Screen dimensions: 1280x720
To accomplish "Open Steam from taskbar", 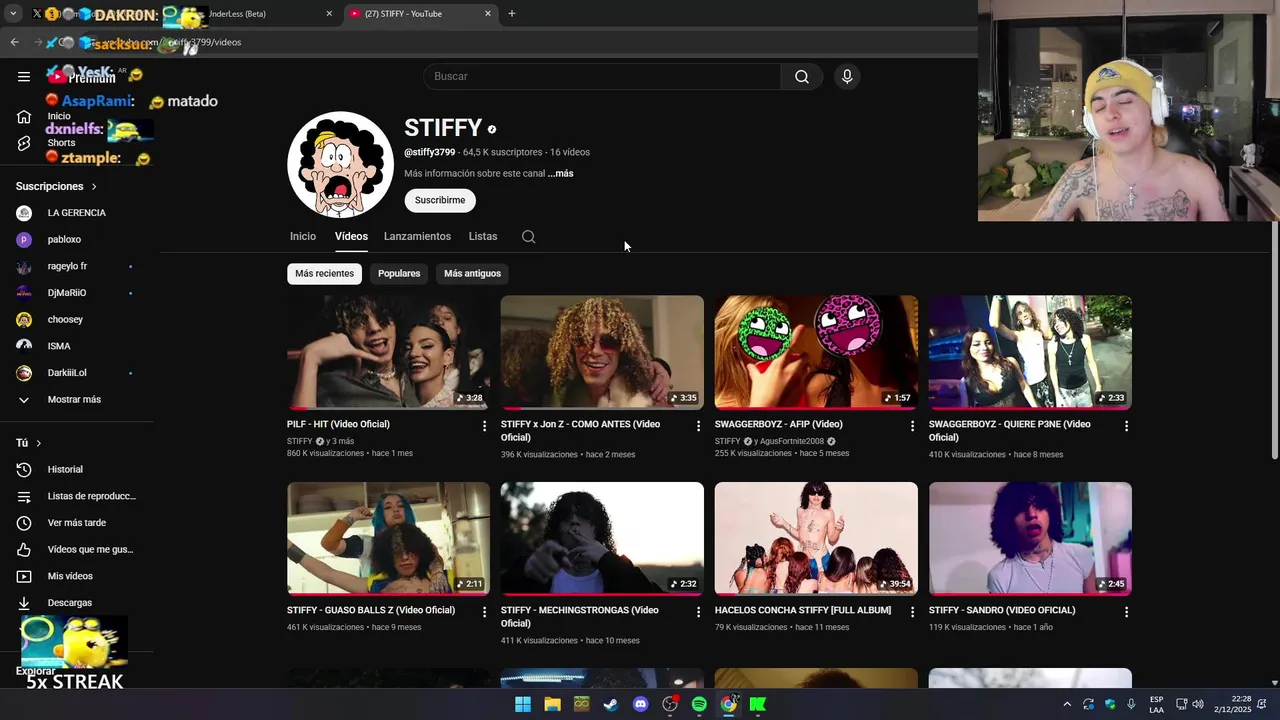I will 611,704.
